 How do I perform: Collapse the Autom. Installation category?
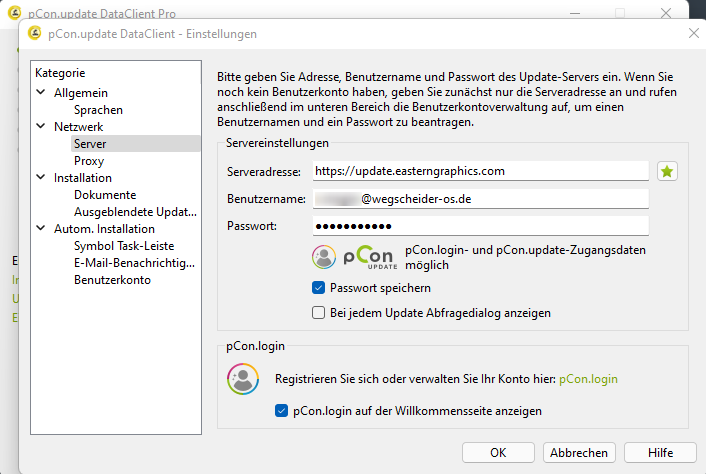(41, 228)
